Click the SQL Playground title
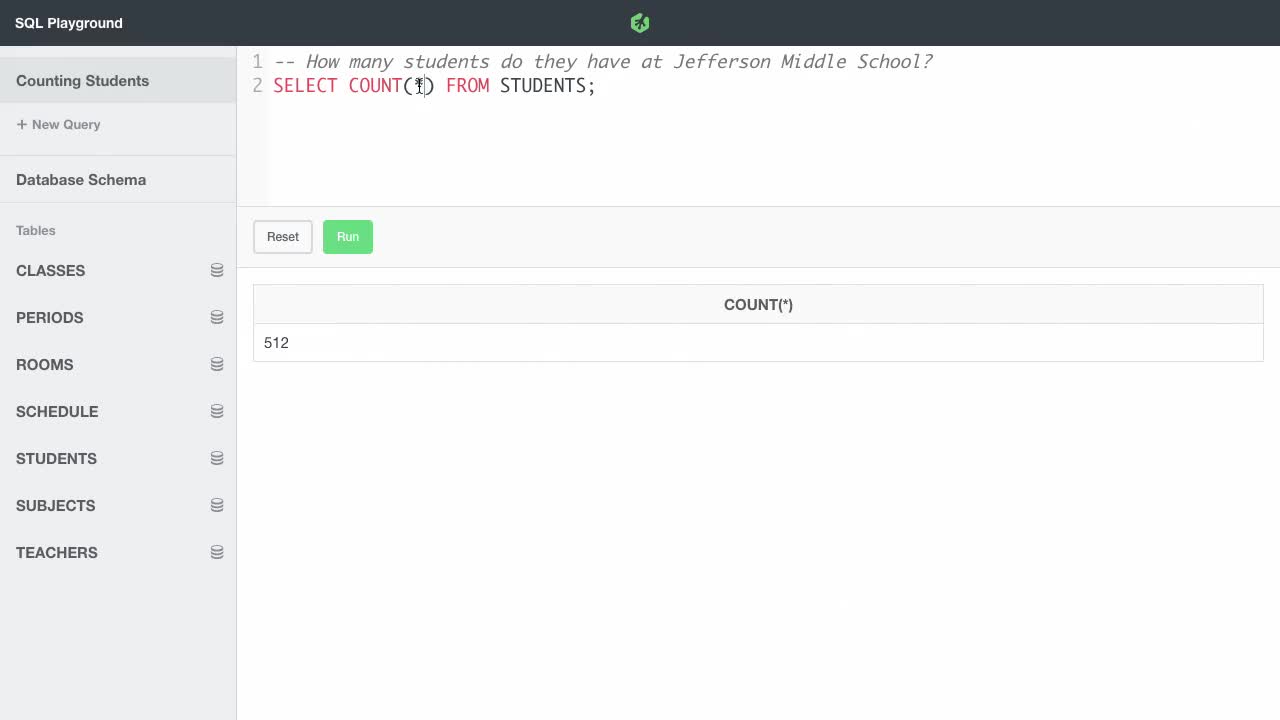Screen dimensions: 1280x720 pyautogui.click(x=68, y=22)
